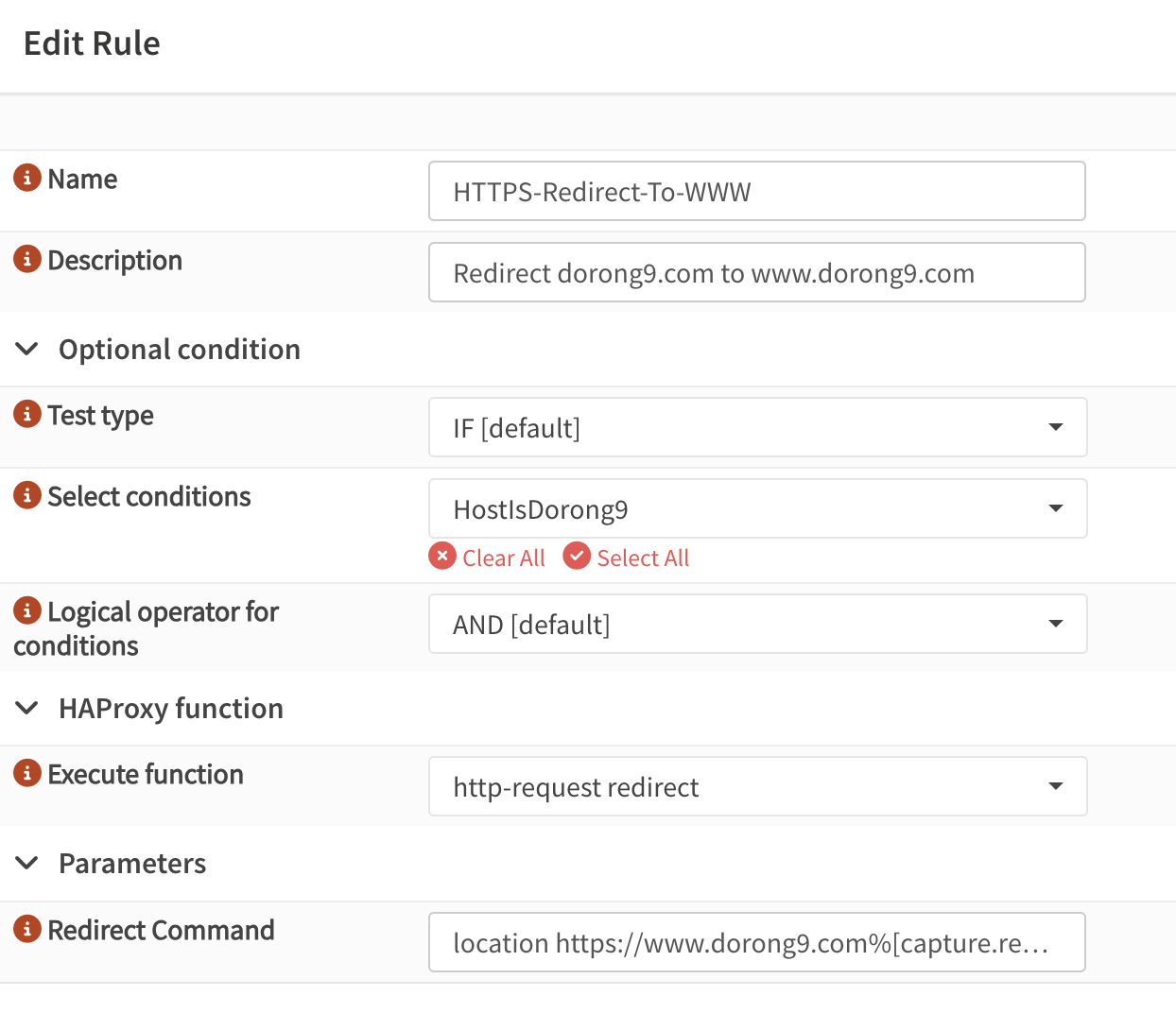Click the checkmark Select All icon
The height and width of the screenshot is (1013, 1176).
(x=577, y=557)
